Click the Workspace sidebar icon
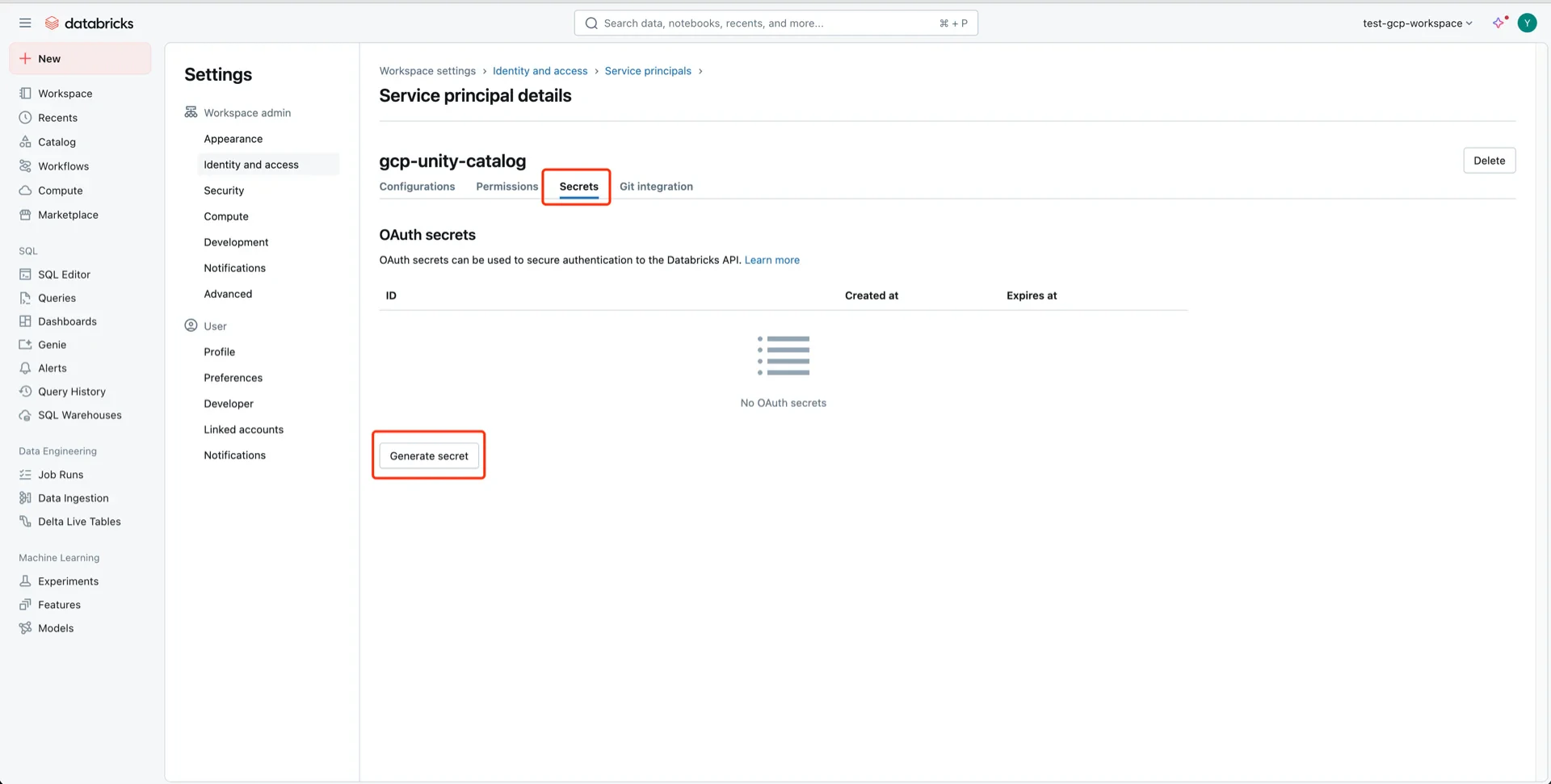The image size is (1551, 784). click(25, 94)
